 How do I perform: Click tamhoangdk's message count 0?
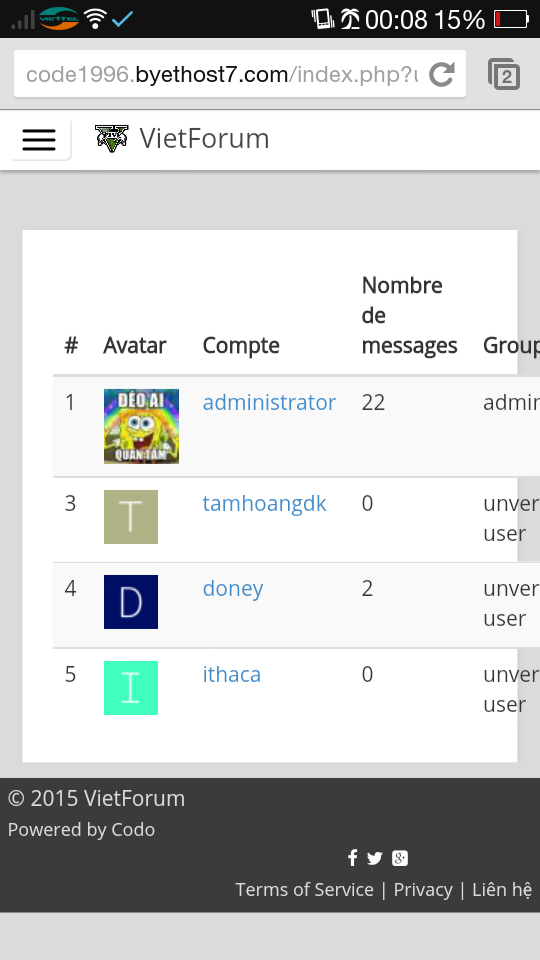pos(367,503)
